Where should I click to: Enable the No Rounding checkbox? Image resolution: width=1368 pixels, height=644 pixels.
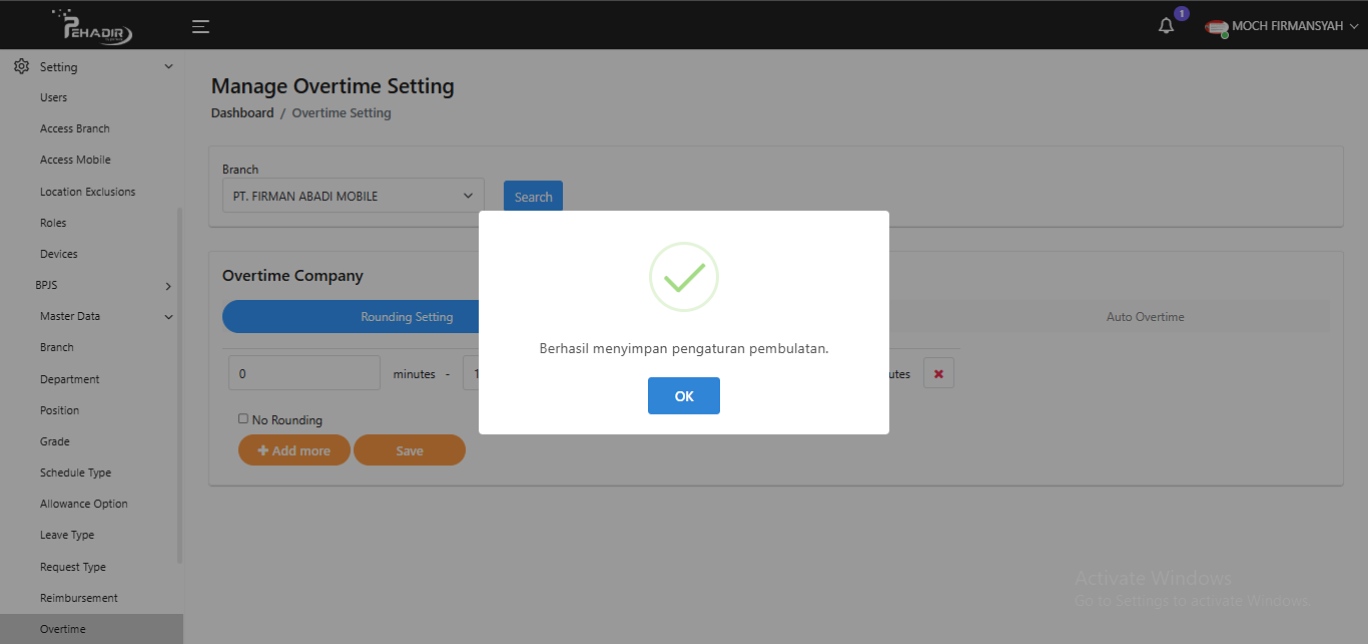(243, 419)
